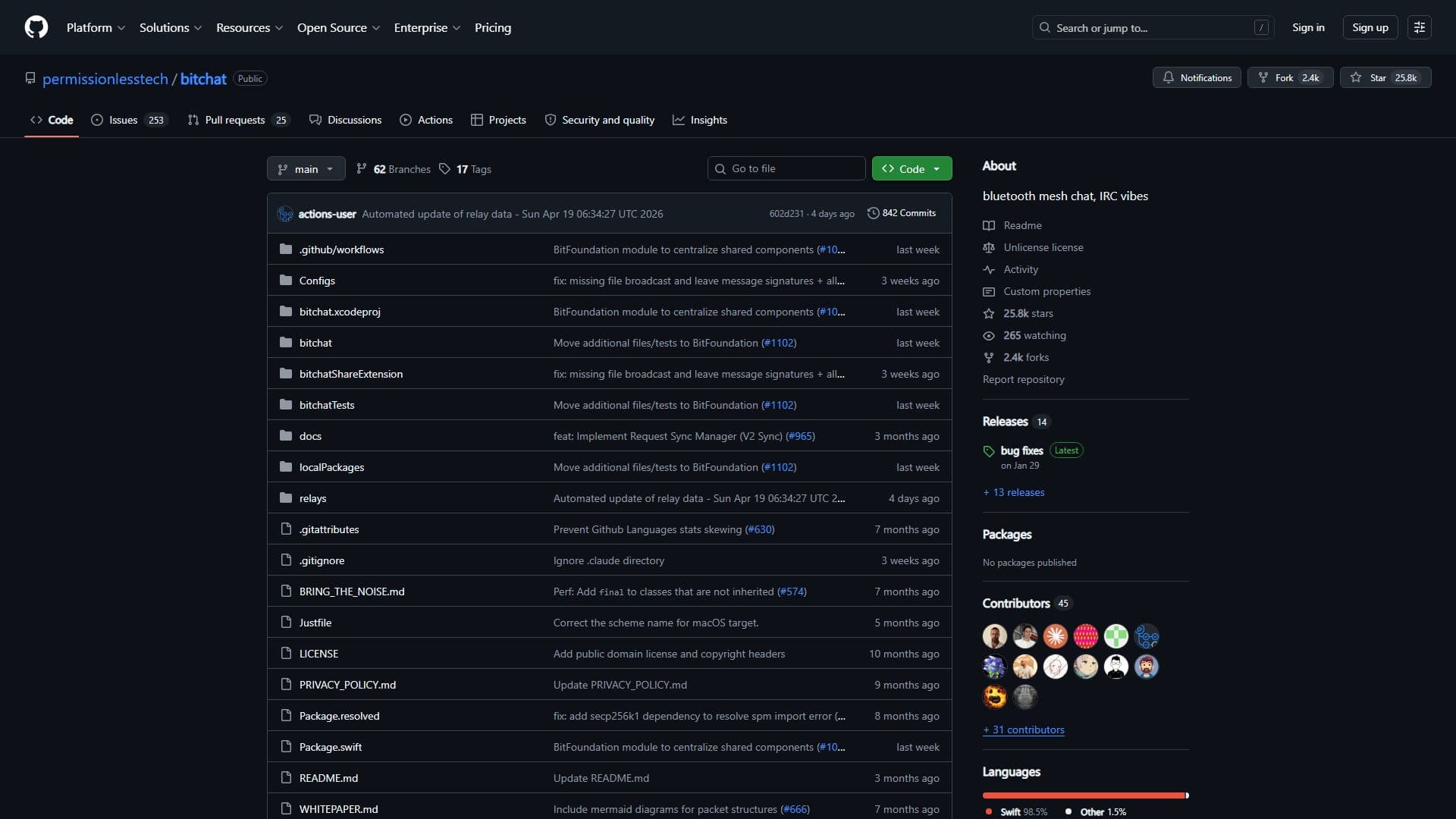Click the Fork button
The width and height of the screenshot is (1456, 819).
1290,77
